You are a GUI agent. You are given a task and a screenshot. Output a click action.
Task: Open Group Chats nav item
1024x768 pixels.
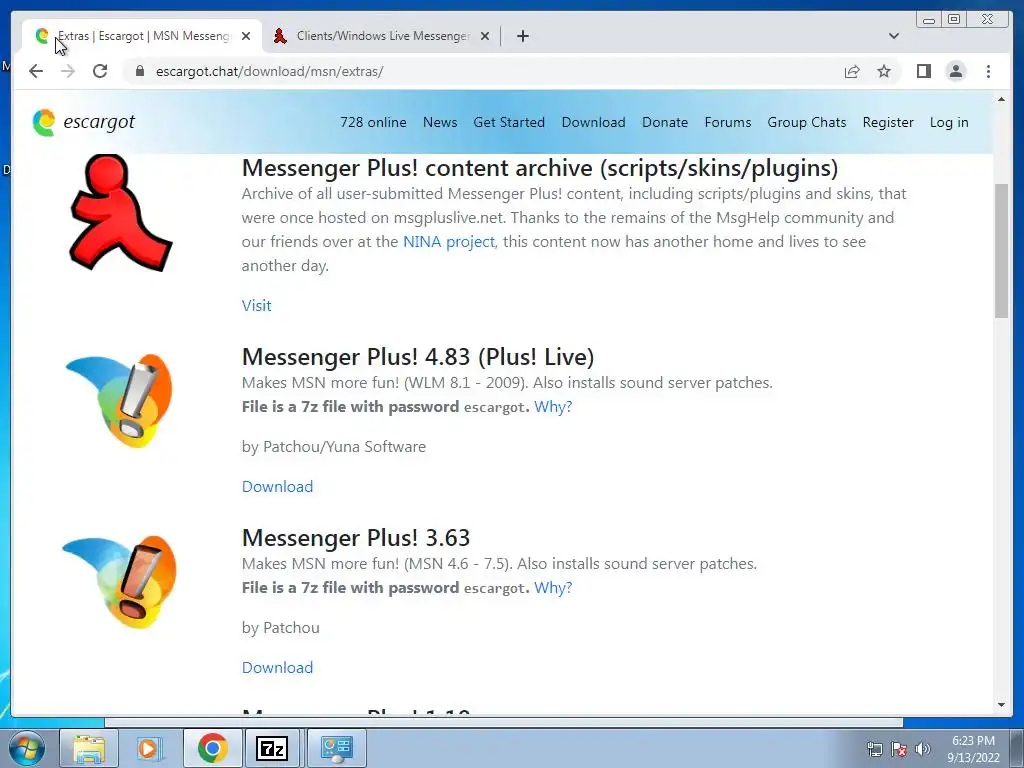point(807,122)
